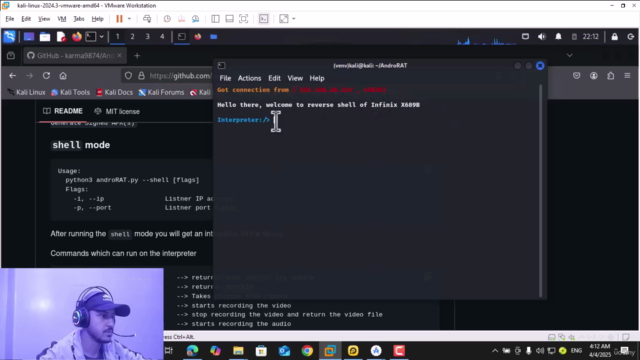Select the README tab on GitHub page

click(x=63, y=111)
